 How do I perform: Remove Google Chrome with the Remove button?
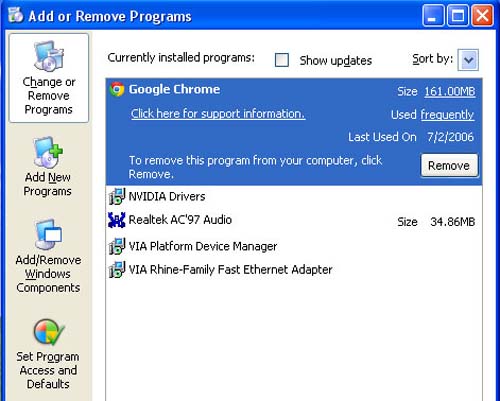click(x=449, y=165)
